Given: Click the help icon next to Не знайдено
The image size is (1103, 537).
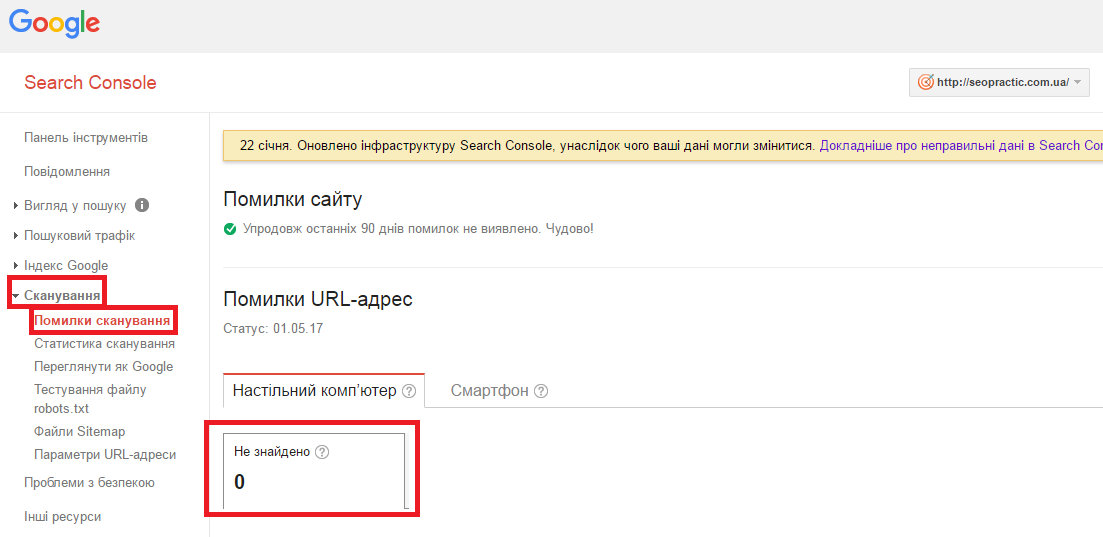Looking at the screenshot, I should 322,452.
